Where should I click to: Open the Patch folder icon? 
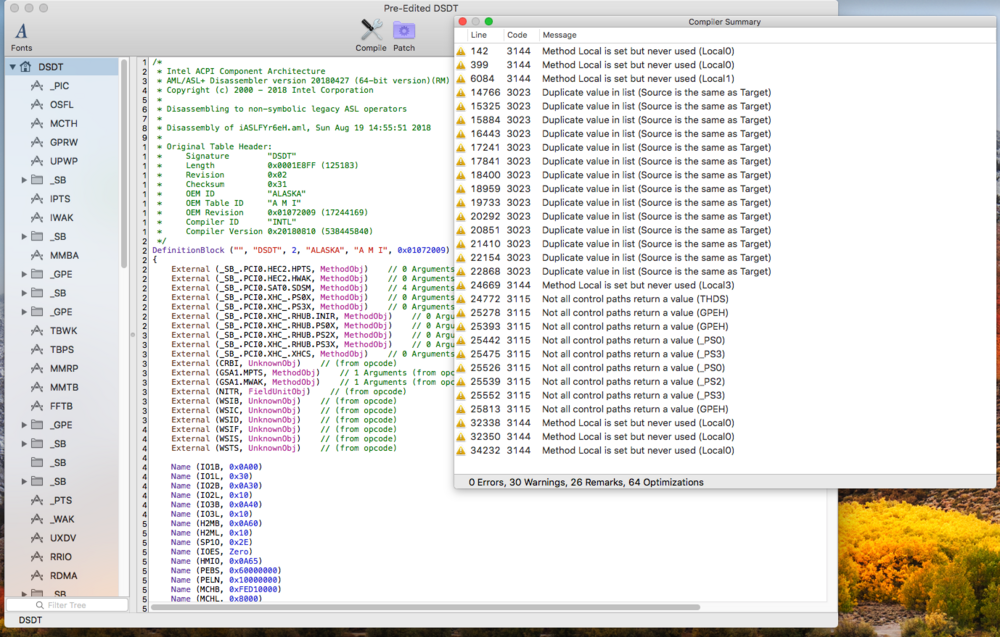click(404, 31)
